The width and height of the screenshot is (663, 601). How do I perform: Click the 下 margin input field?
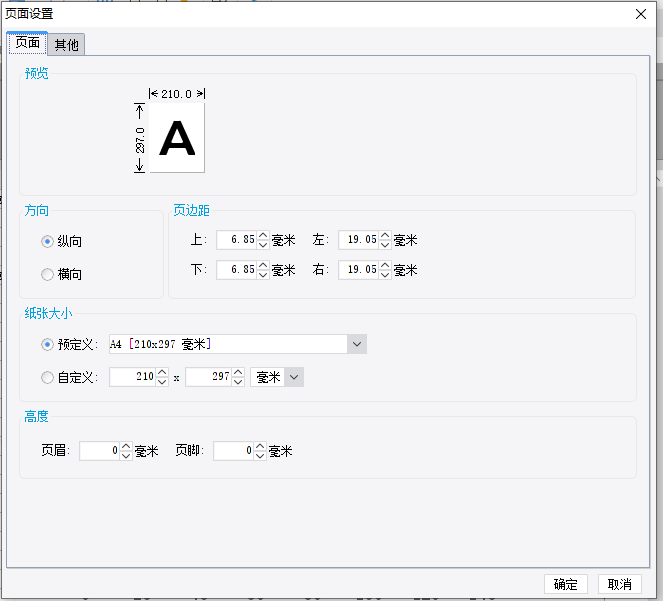[236, 270]
